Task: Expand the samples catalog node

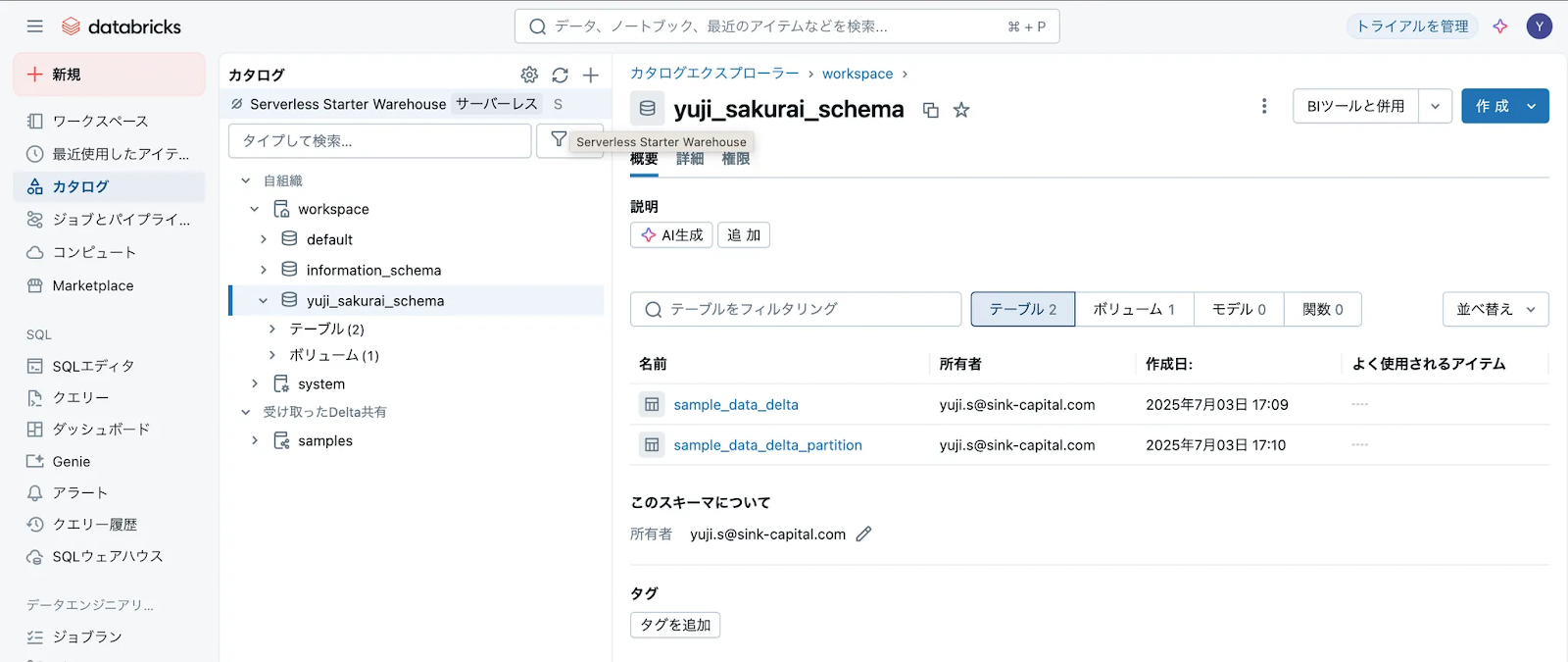Action: 255,440
